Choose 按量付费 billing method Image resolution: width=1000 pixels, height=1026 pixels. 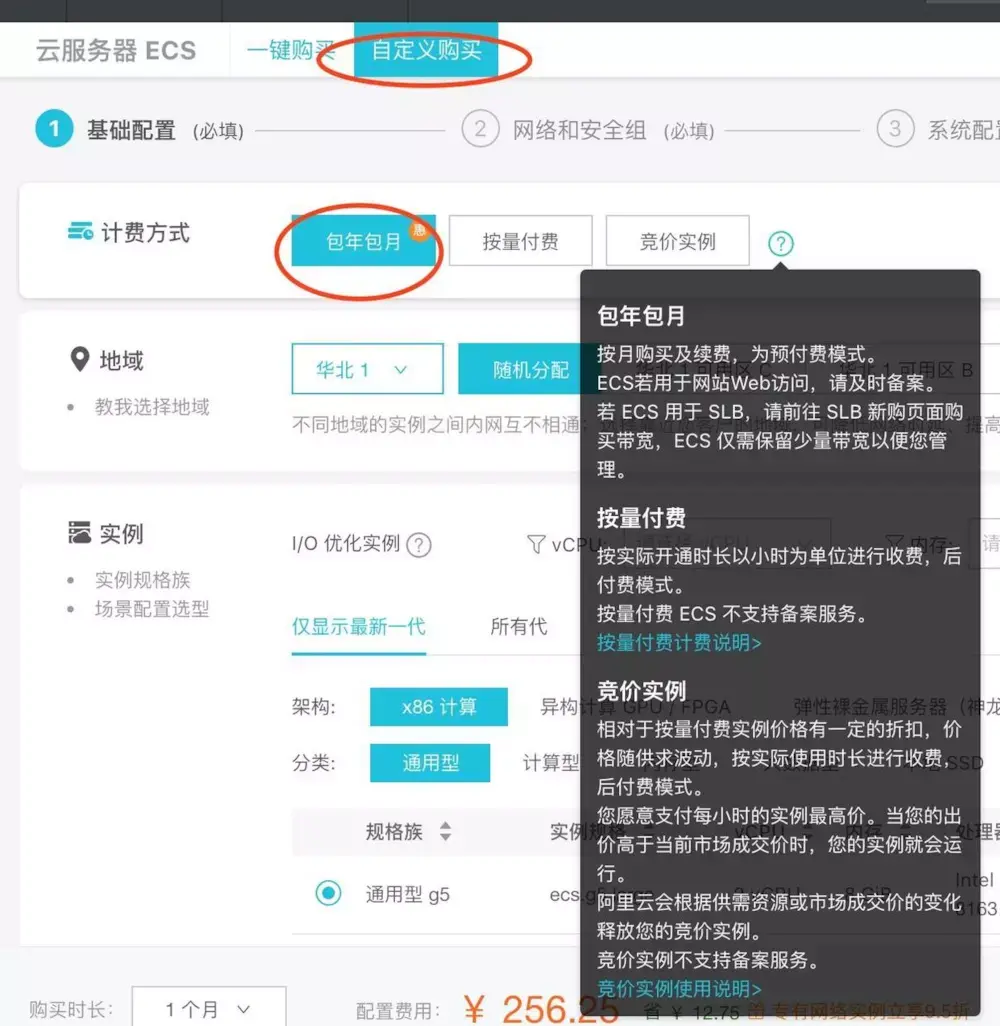[520, 241]
